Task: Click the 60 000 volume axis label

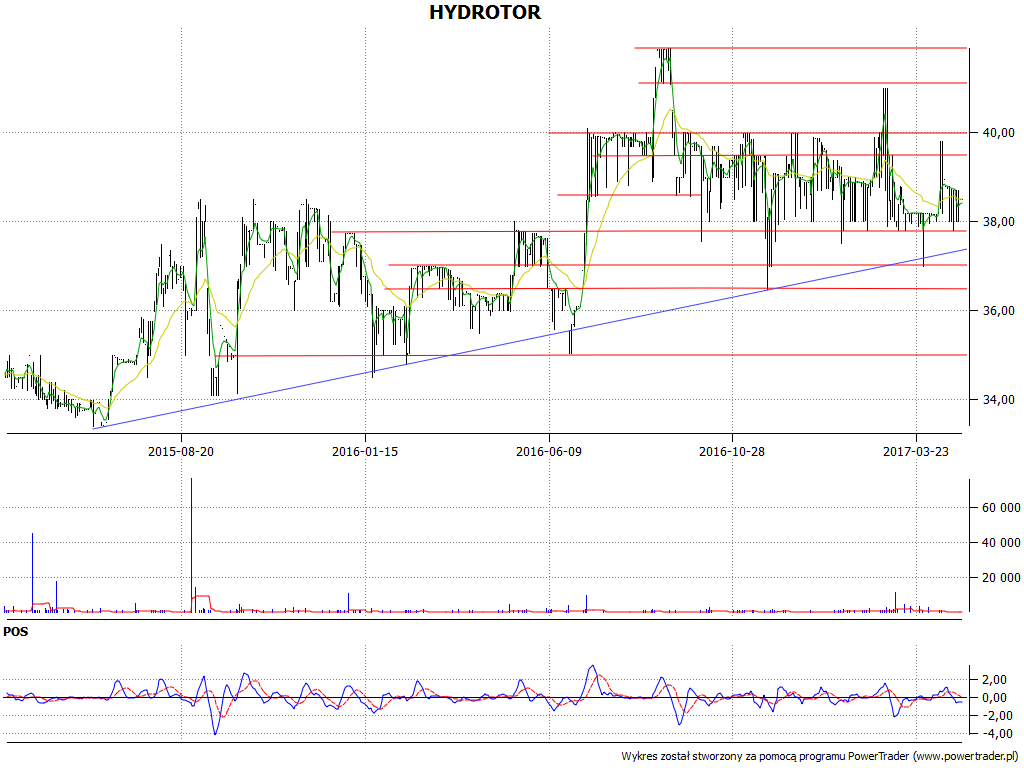Action: coord(1001,507)
